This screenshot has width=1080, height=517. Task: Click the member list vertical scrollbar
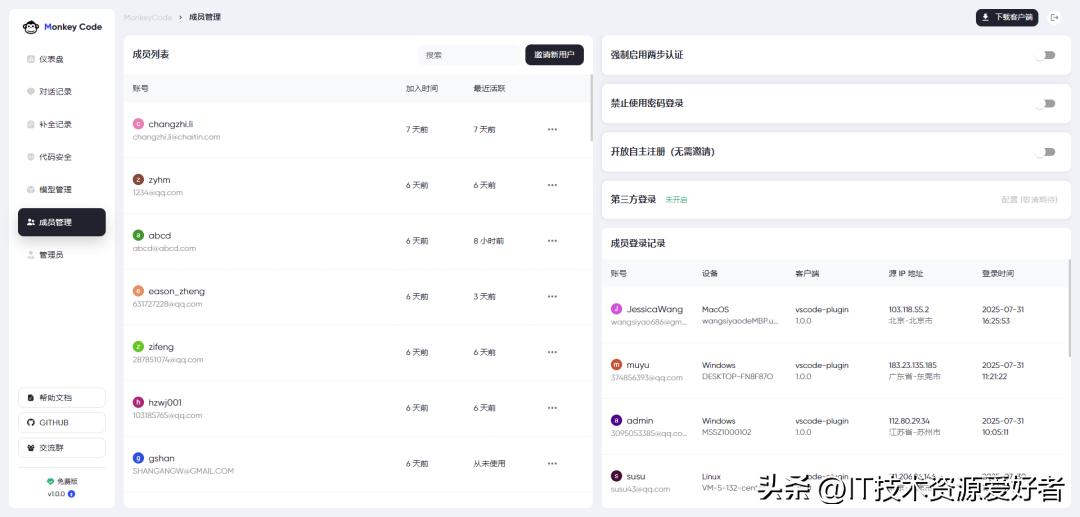[x=591, y=108]
